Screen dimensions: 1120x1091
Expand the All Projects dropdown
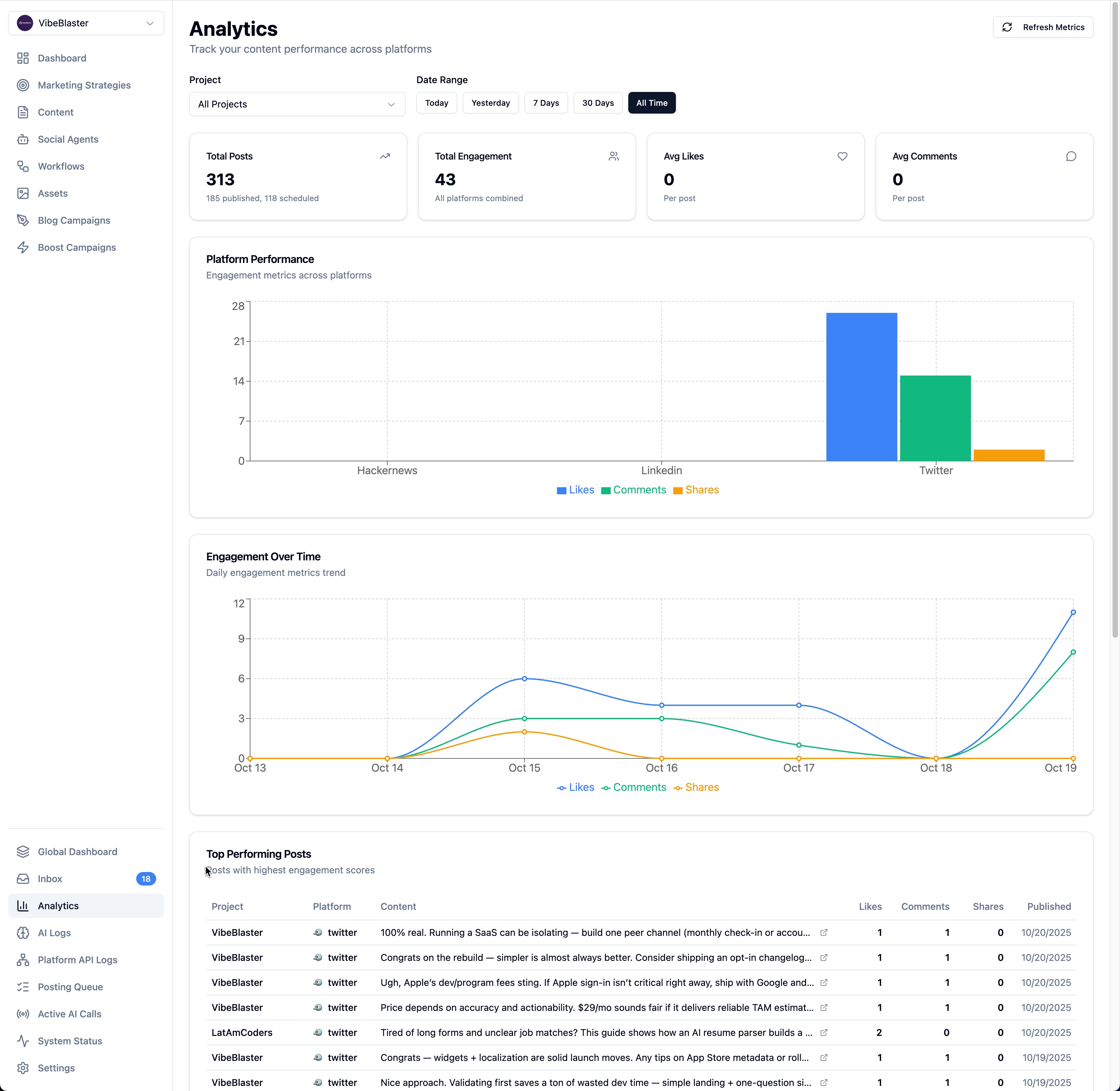(297, 104)
